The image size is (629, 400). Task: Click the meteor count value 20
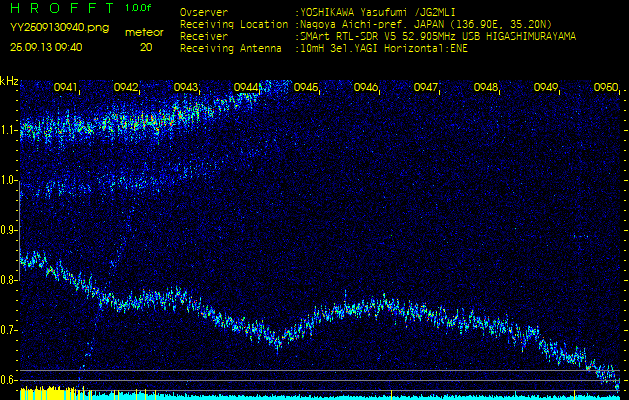tap(147, 47)
